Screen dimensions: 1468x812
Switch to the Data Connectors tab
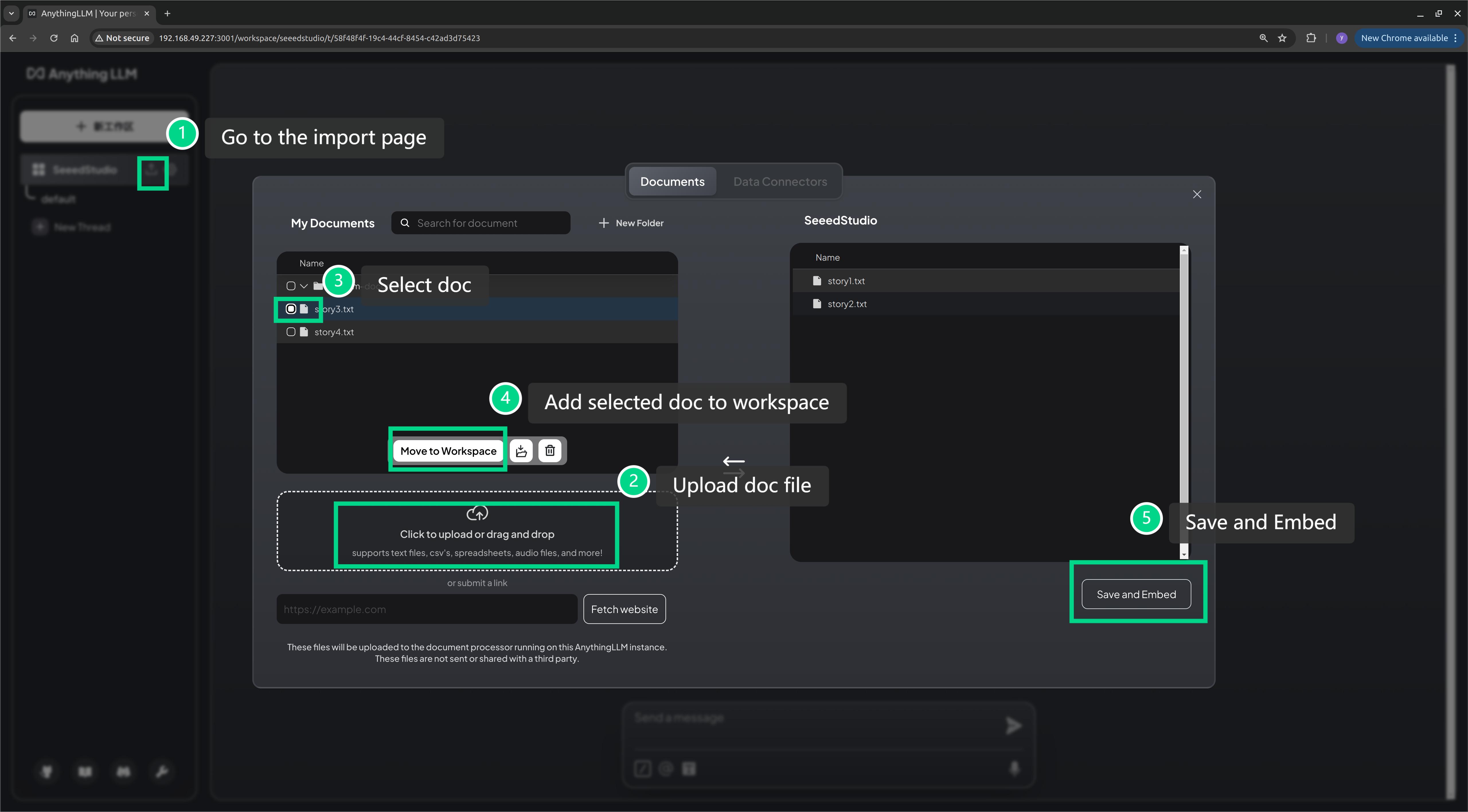(x=780, y=182)
